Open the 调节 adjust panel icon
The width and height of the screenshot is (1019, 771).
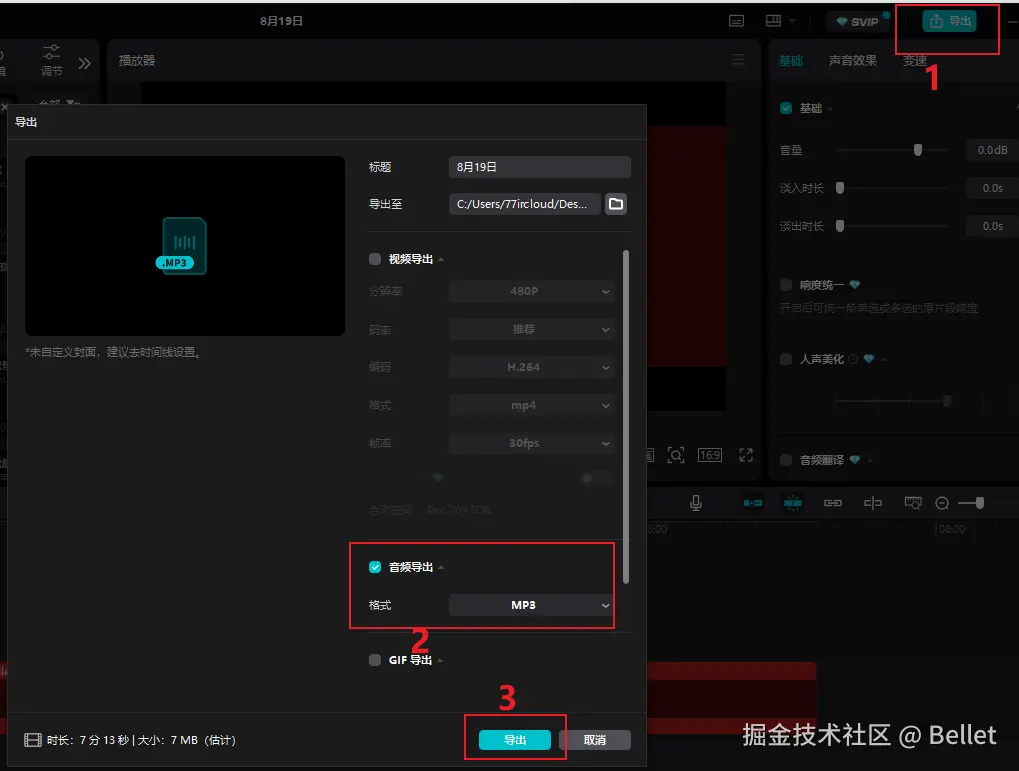51,60
